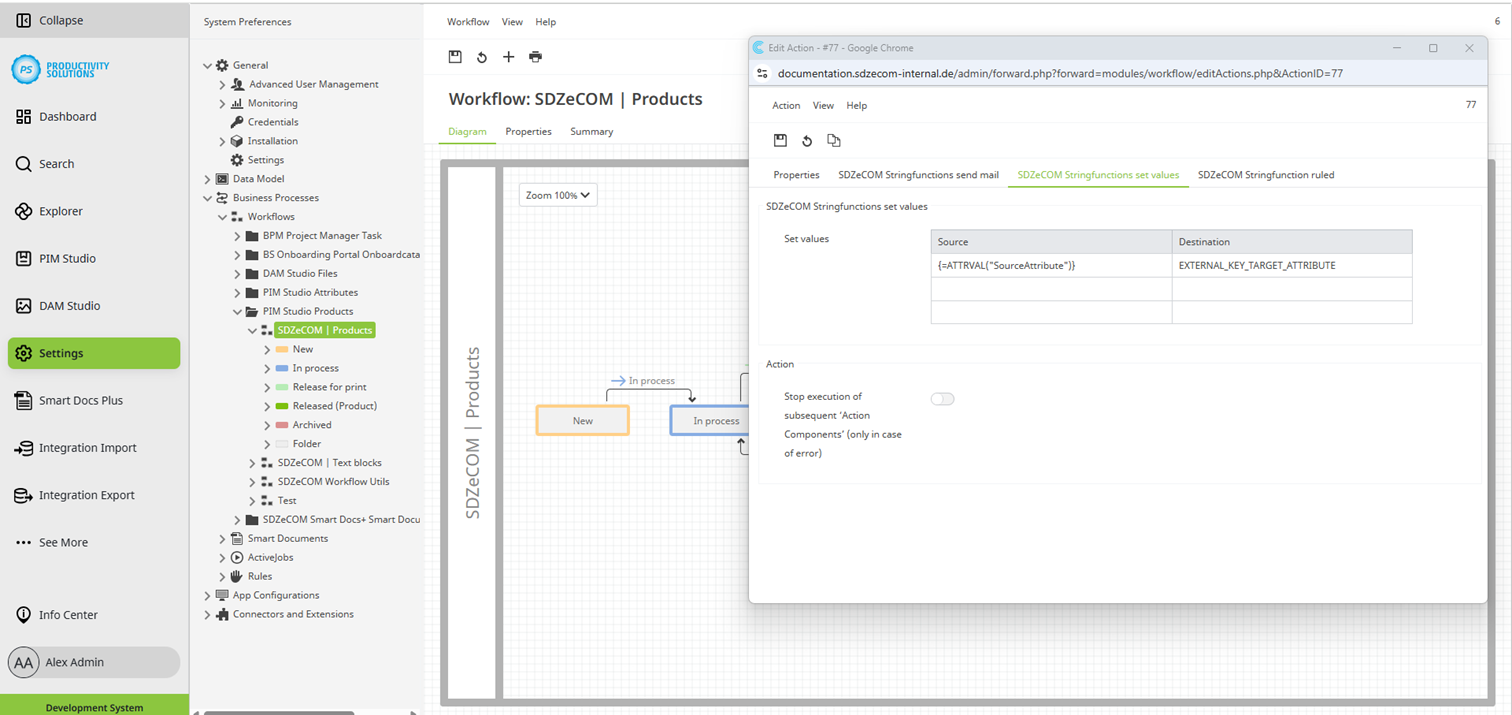1512x715 pixels.
Task: Expand the App Configurations node
Action: tap(207, 596)
